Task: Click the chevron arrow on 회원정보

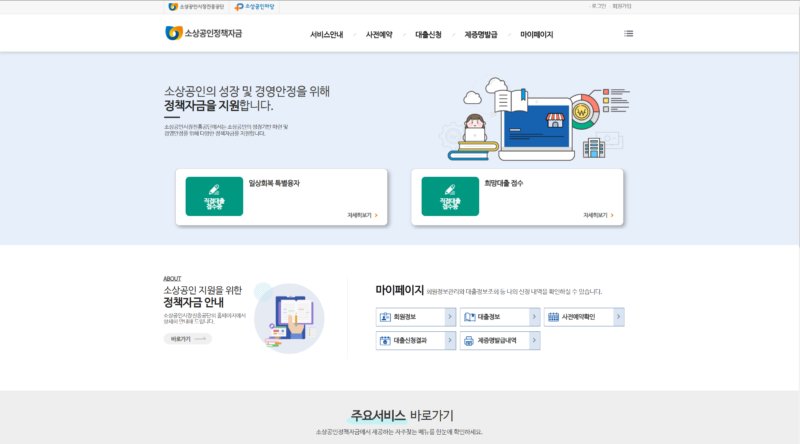Action: tap(450, 317)
